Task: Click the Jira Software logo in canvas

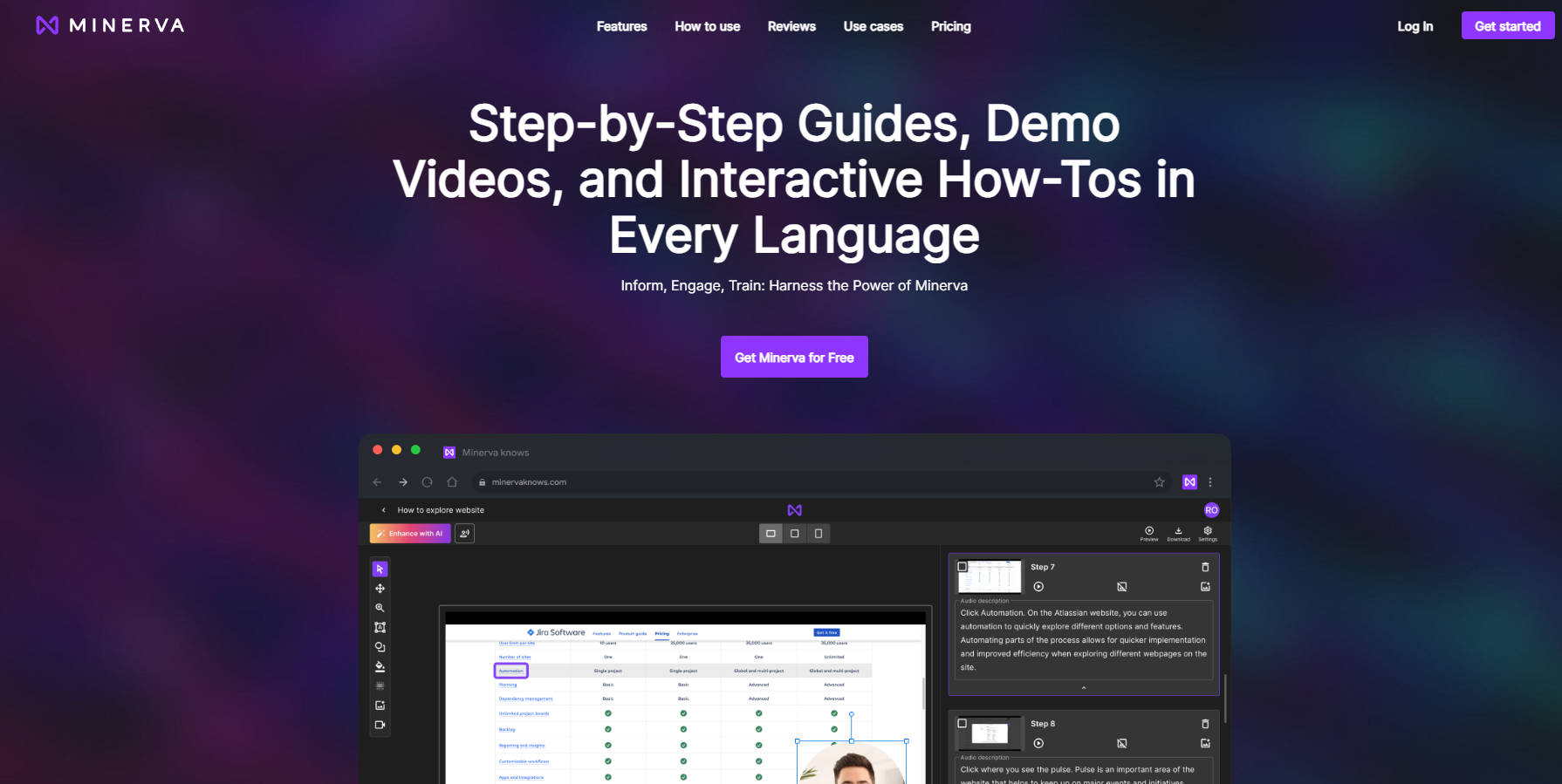Action: [556, 632]
